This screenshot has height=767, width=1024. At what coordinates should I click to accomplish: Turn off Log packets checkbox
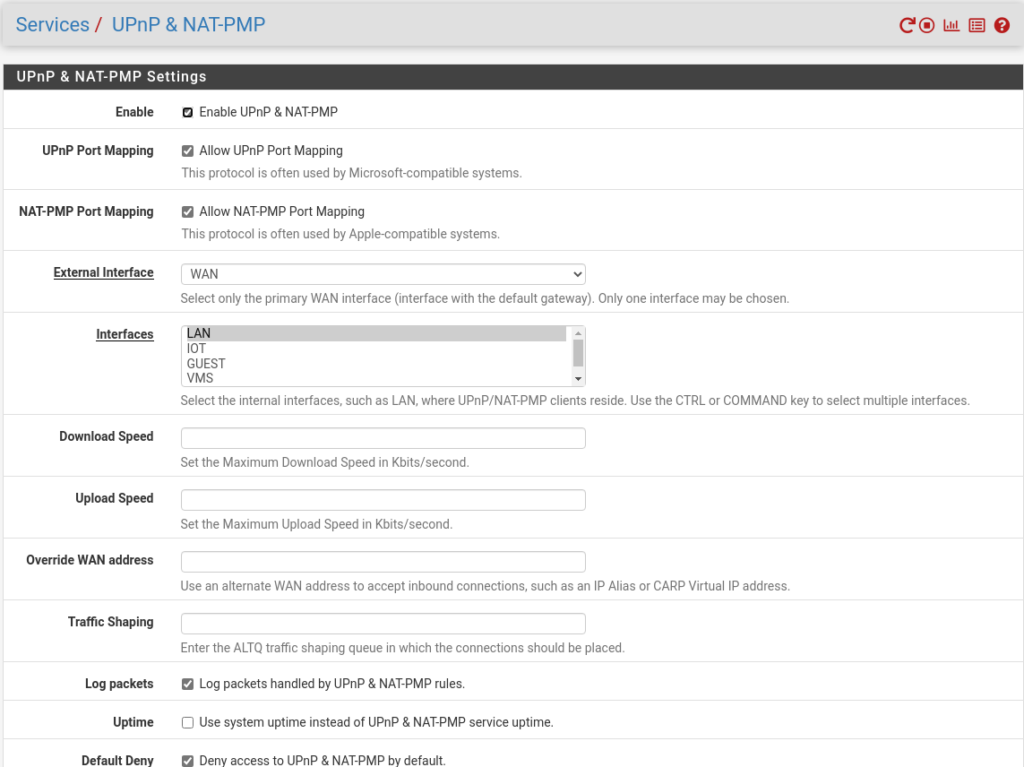pyautogui.click(x=188, y=684)
